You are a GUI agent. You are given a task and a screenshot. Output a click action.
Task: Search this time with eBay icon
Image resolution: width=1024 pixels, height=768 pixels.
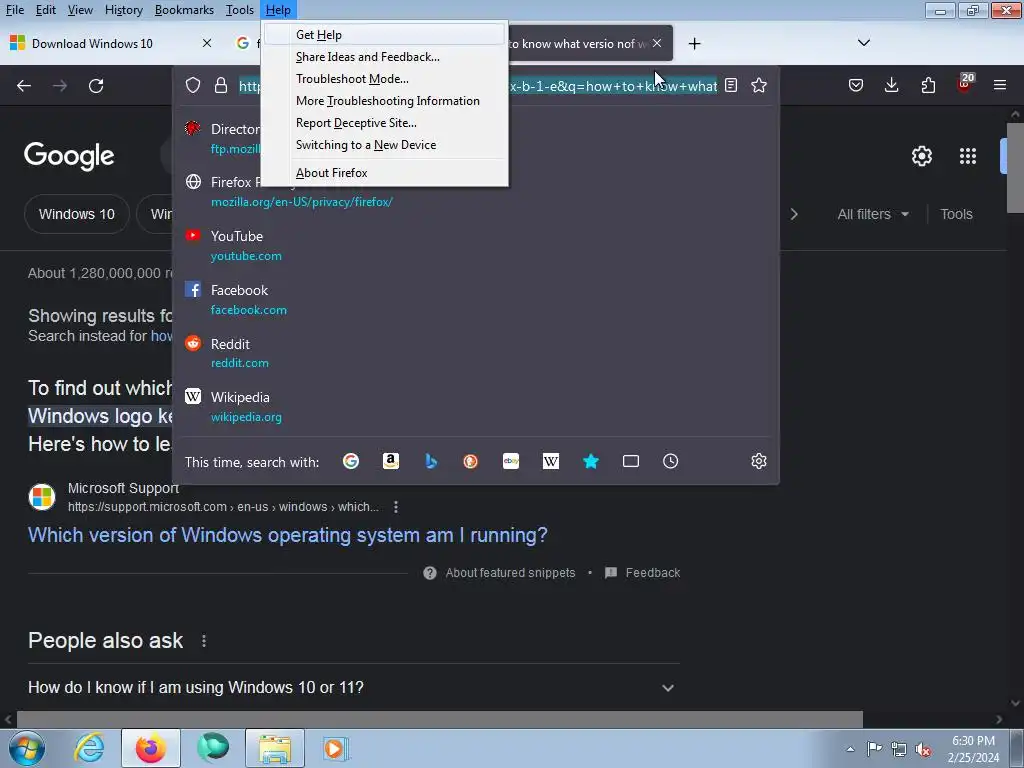tap(511, 461)
